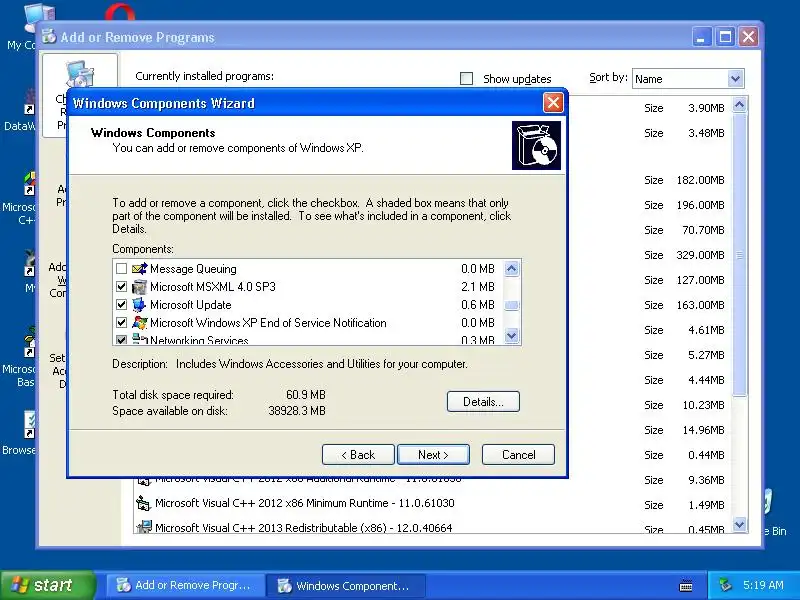Image resolution: width=800 pixels, height=600 pixels.
Task: Click the Opera desktop shortcut icon
Action: click(120, 13)
